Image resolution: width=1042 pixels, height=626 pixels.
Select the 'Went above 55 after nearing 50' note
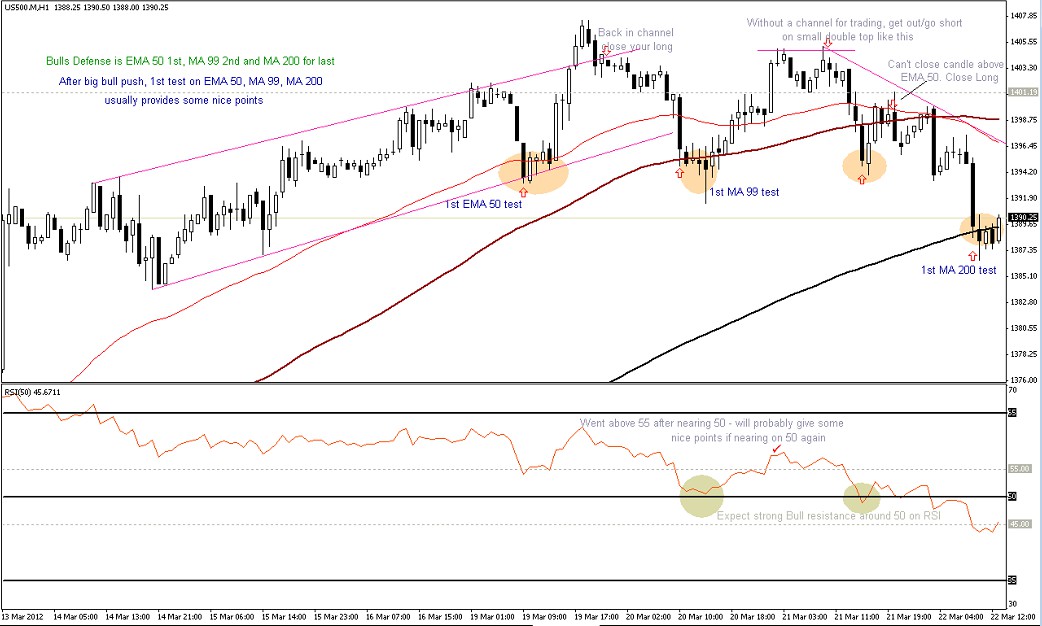711,423
